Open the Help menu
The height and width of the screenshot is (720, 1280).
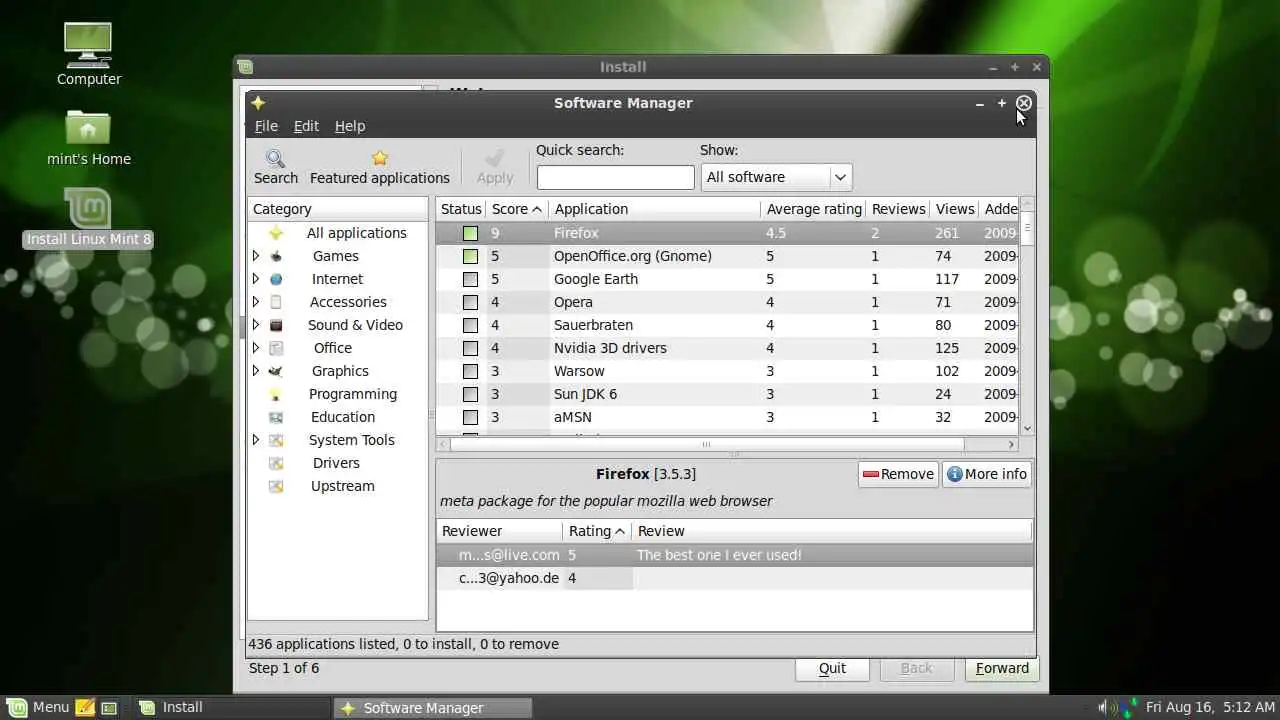350,126
